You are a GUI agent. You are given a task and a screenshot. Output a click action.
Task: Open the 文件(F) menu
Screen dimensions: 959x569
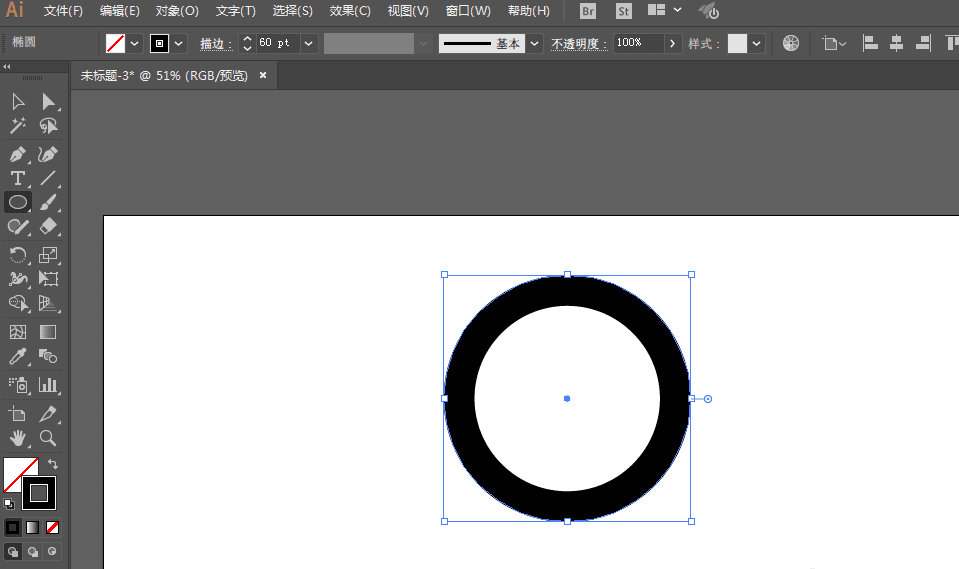63,11
